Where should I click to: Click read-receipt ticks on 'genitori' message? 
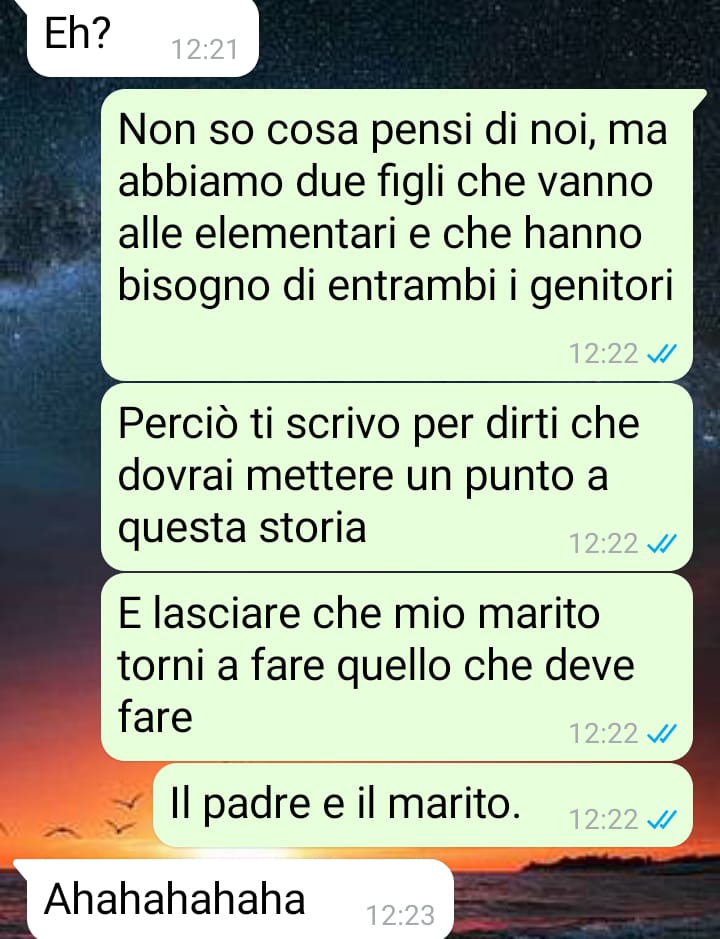click(x=662, y=354)
